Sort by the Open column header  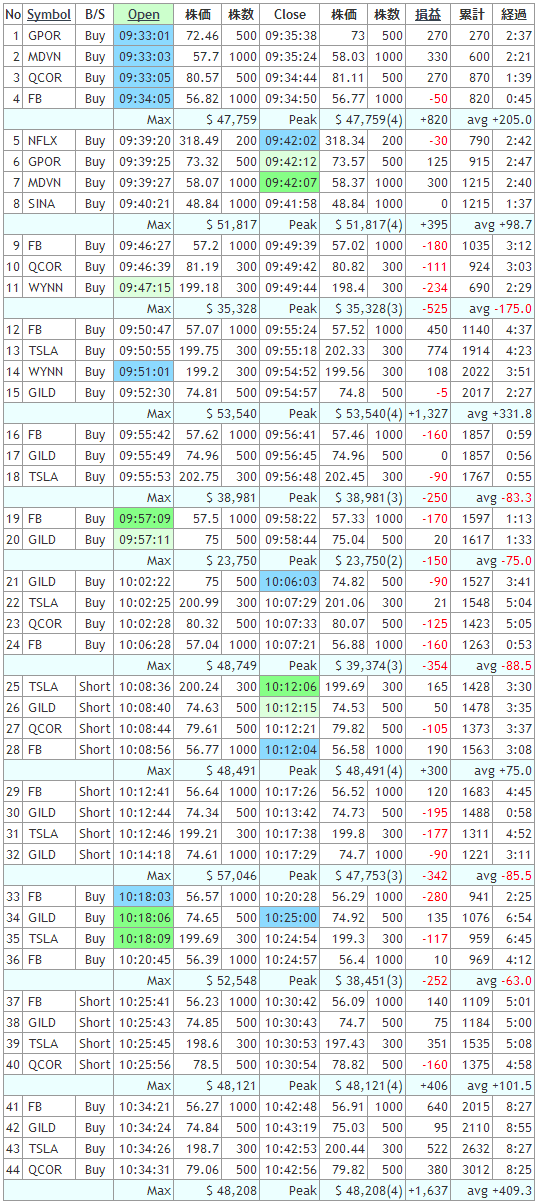tap(144, 15)
